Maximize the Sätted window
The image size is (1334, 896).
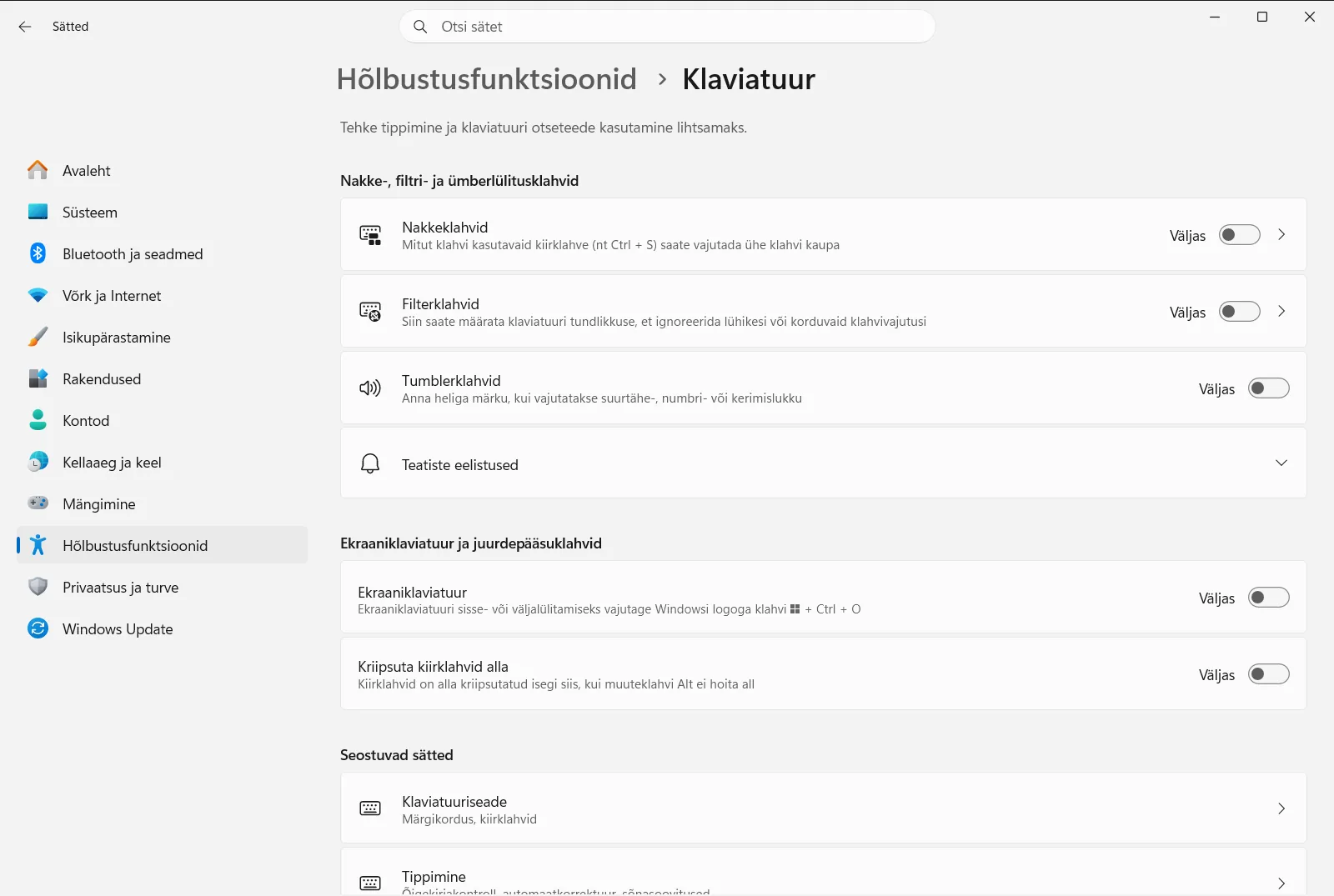pyautogui.click(x=1262, y=17)
